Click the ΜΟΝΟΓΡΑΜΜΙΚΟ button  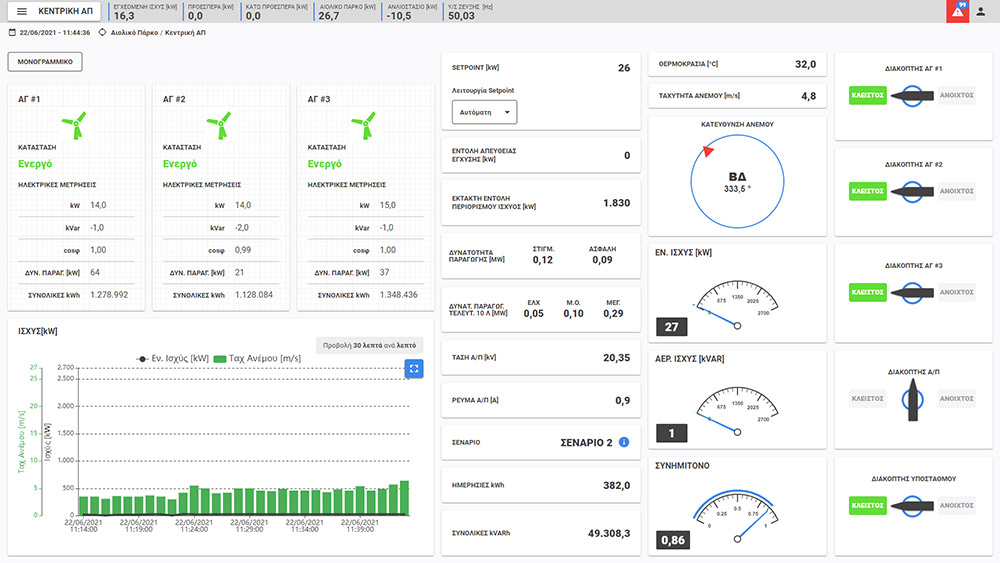(x=45, y=62)
